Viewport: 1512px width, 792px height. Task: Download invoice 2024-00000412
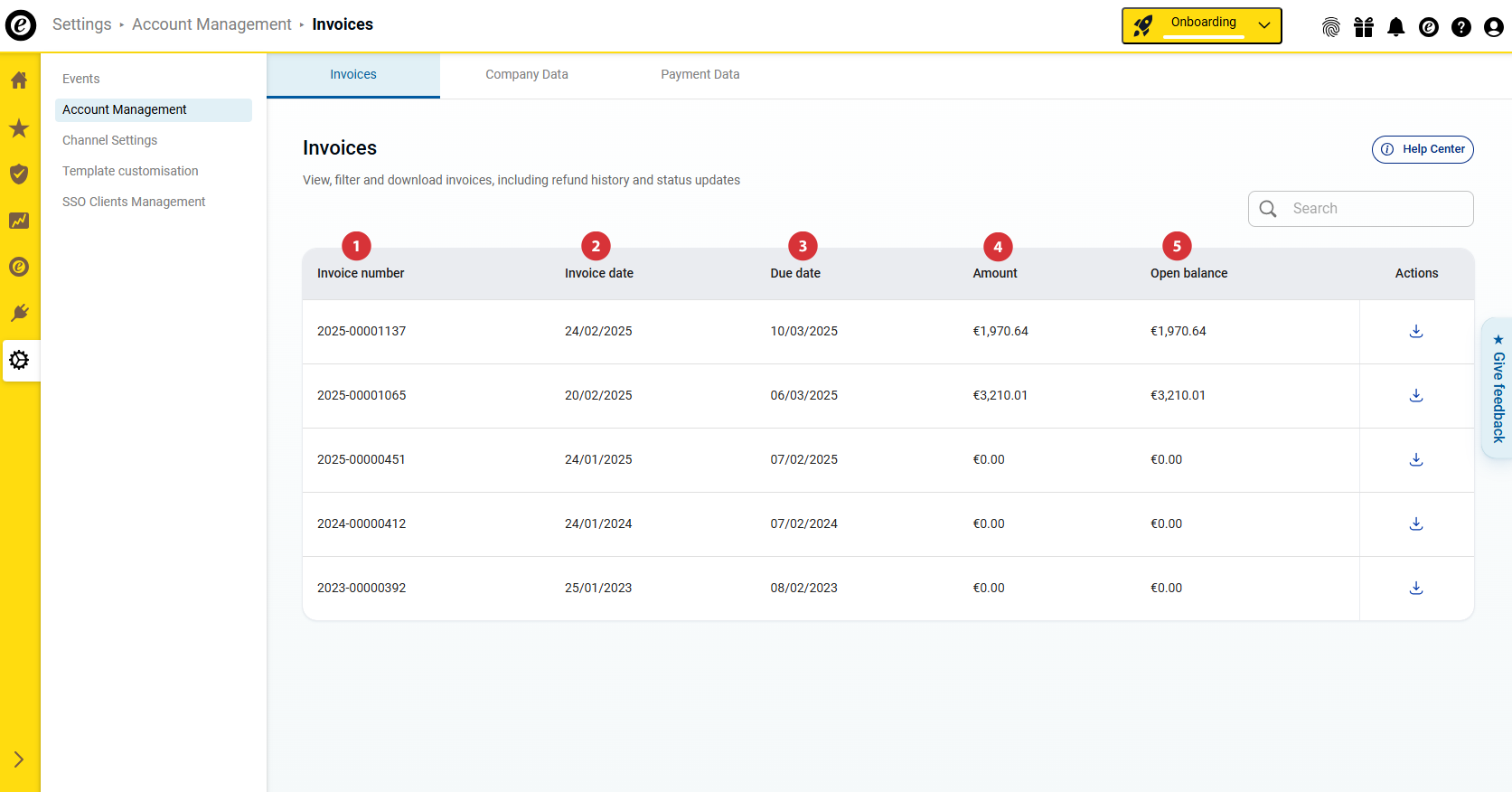click(1416, 523)
